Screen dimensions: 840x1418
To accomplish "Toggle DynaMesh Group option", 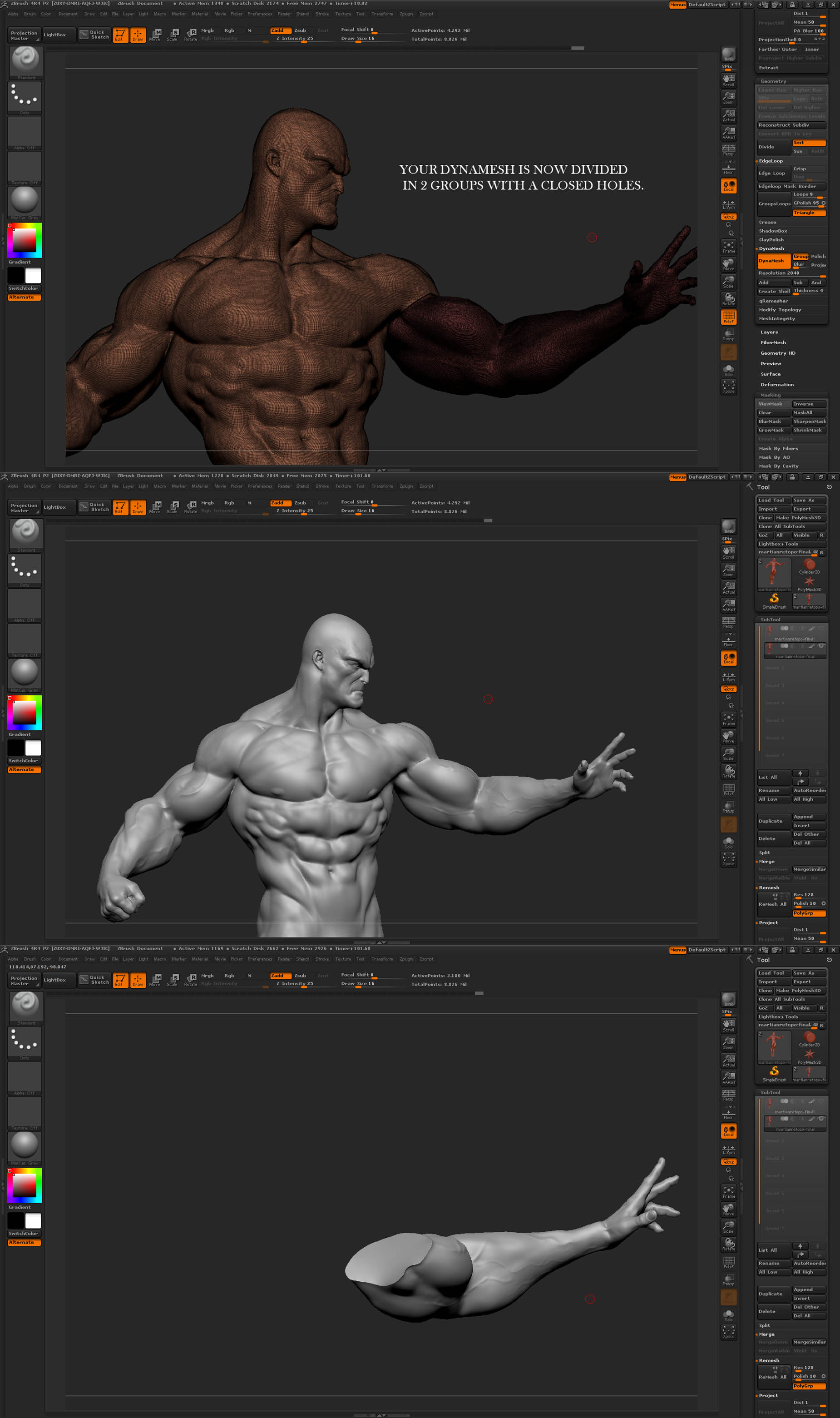I will tap(800, 257).
